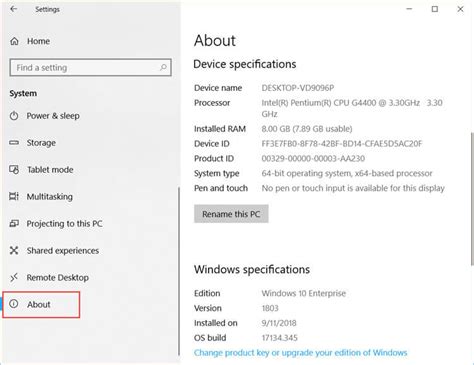Viewport: 474px width, 365px height.
Task: Open the Storage settings page
Action: [41, 143]
